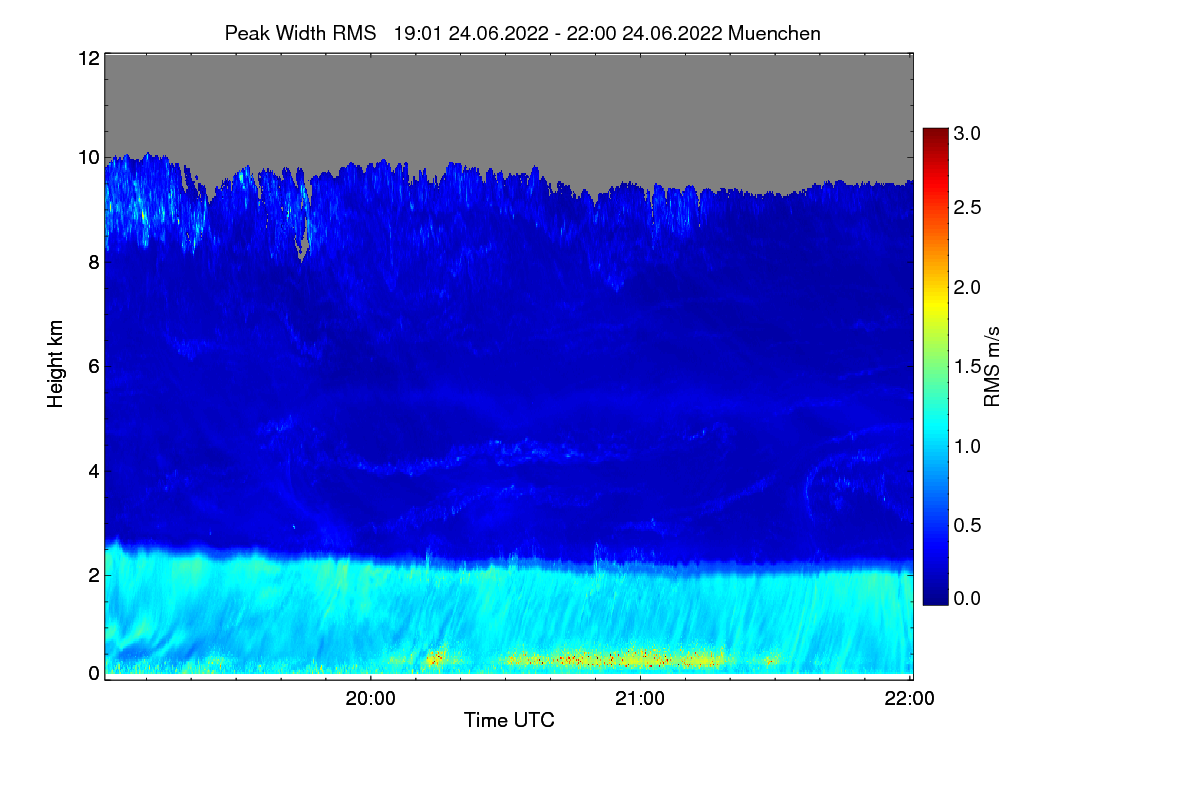
Task: Click the colorbar value 3.0
Action: [966, 133]
